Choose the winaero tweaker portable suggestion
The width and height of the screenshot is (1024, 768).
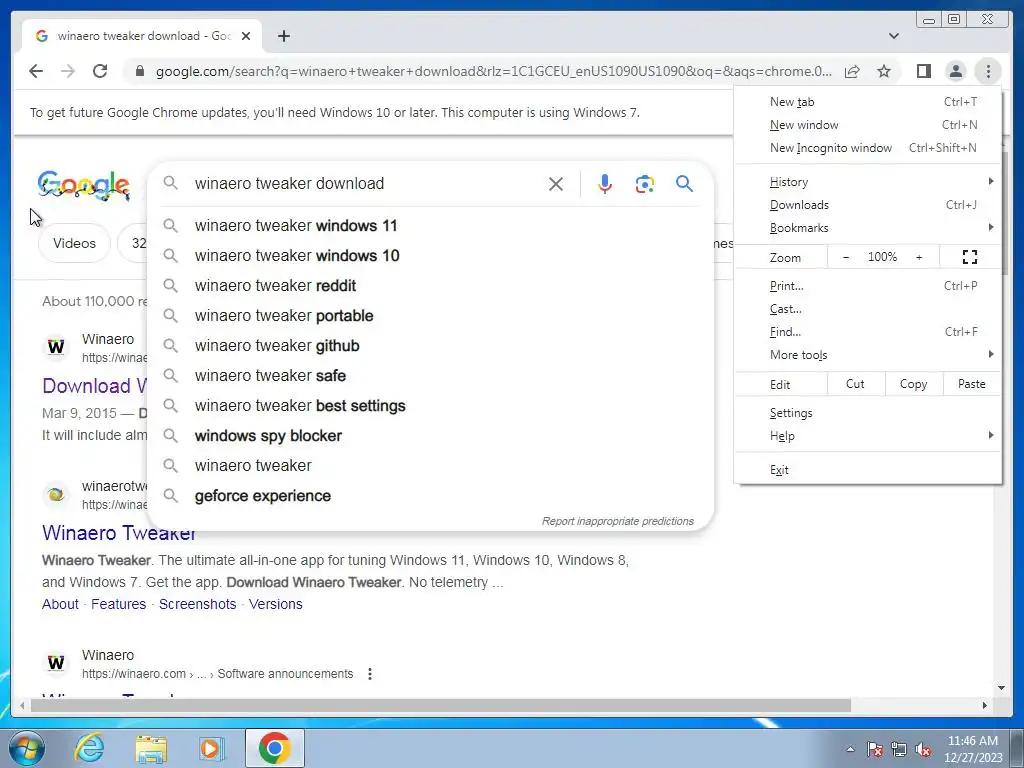pos(430,315)
